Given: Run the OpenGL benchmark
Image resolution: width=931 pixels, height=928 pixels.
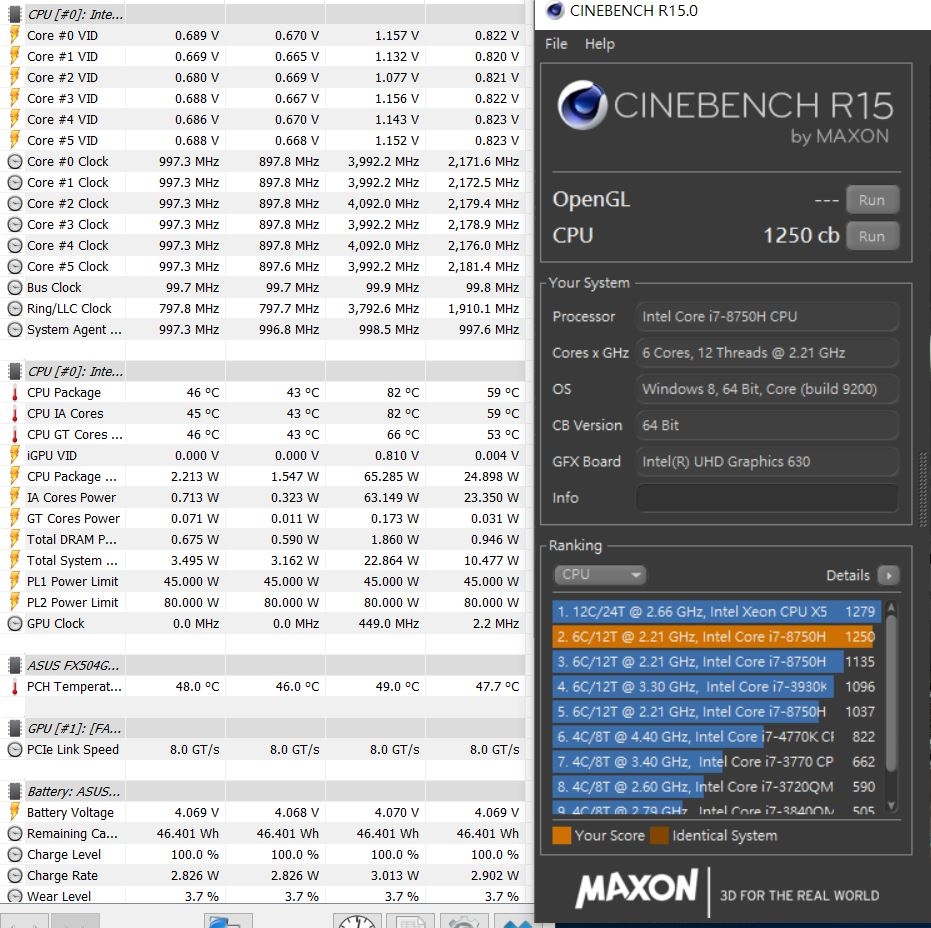Looking at the screenshot, I should [x=872, y=200].
